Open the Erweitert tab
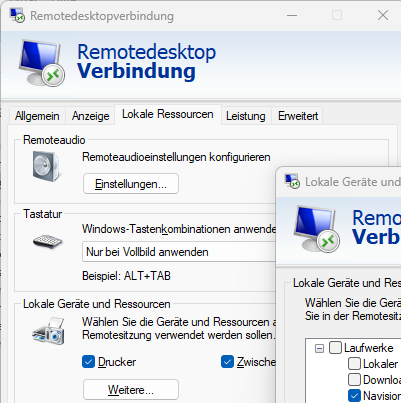Viewport: 401px width, 403px height. [298, 116]
